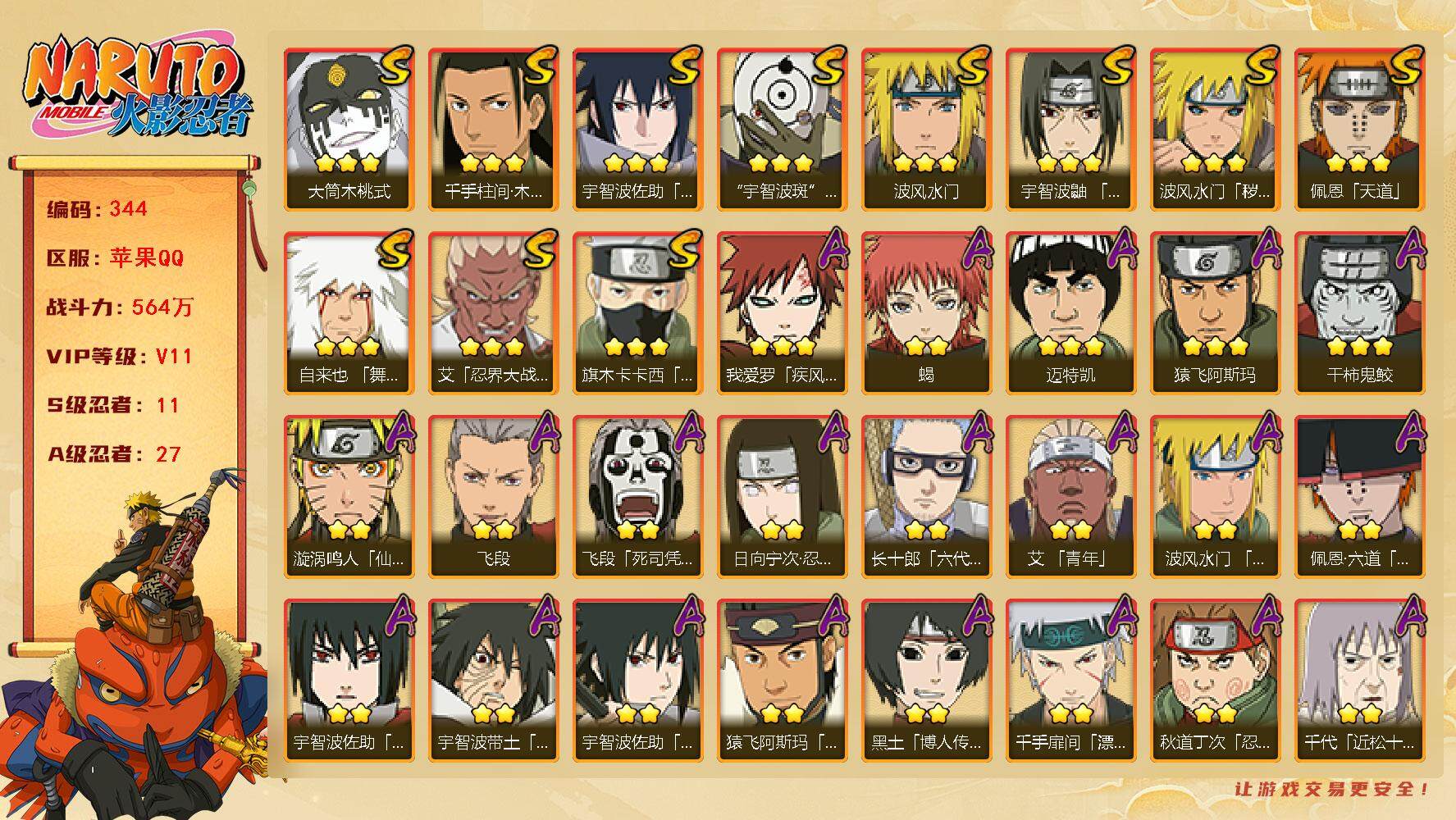
Task: Open the 猿飞阿斯玛 ninja card in second row
Action: [x=1215, y=312]
